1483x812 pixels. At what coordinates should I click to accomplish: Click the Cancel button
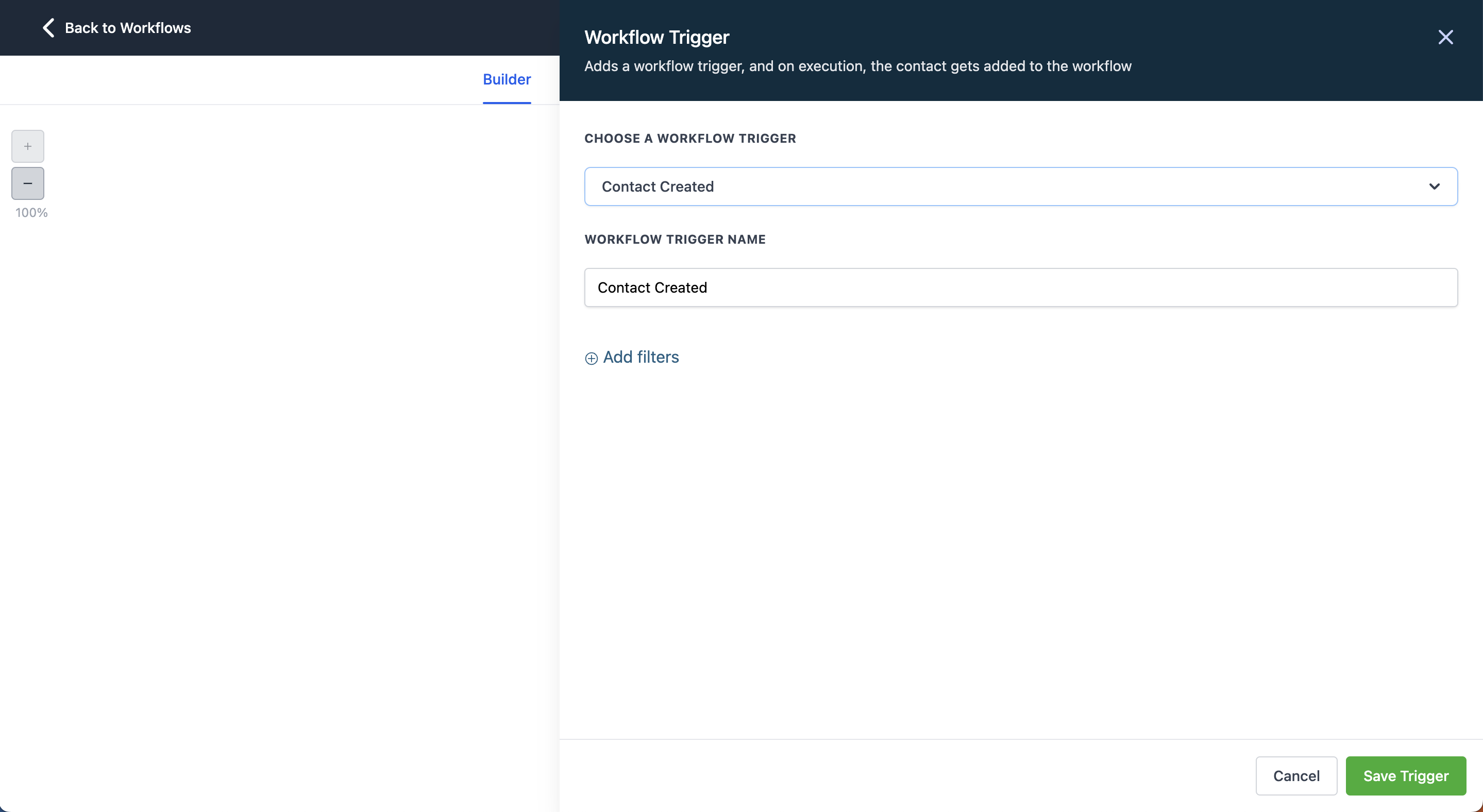pyautogui.click(x=1296, y=775)
